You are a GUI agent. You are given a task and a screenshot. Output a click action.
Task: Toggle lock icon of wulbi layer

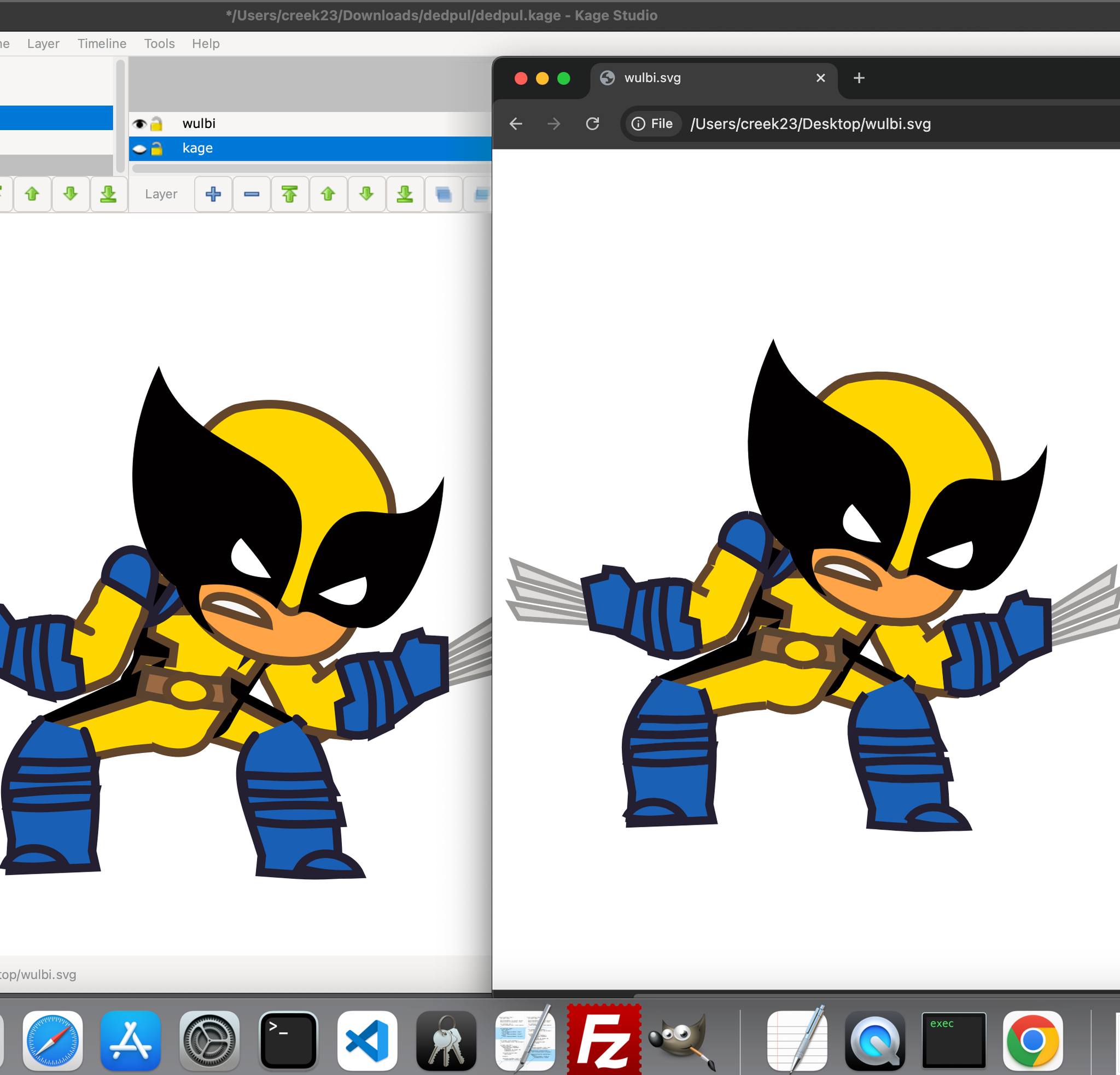tap(156, 124)
